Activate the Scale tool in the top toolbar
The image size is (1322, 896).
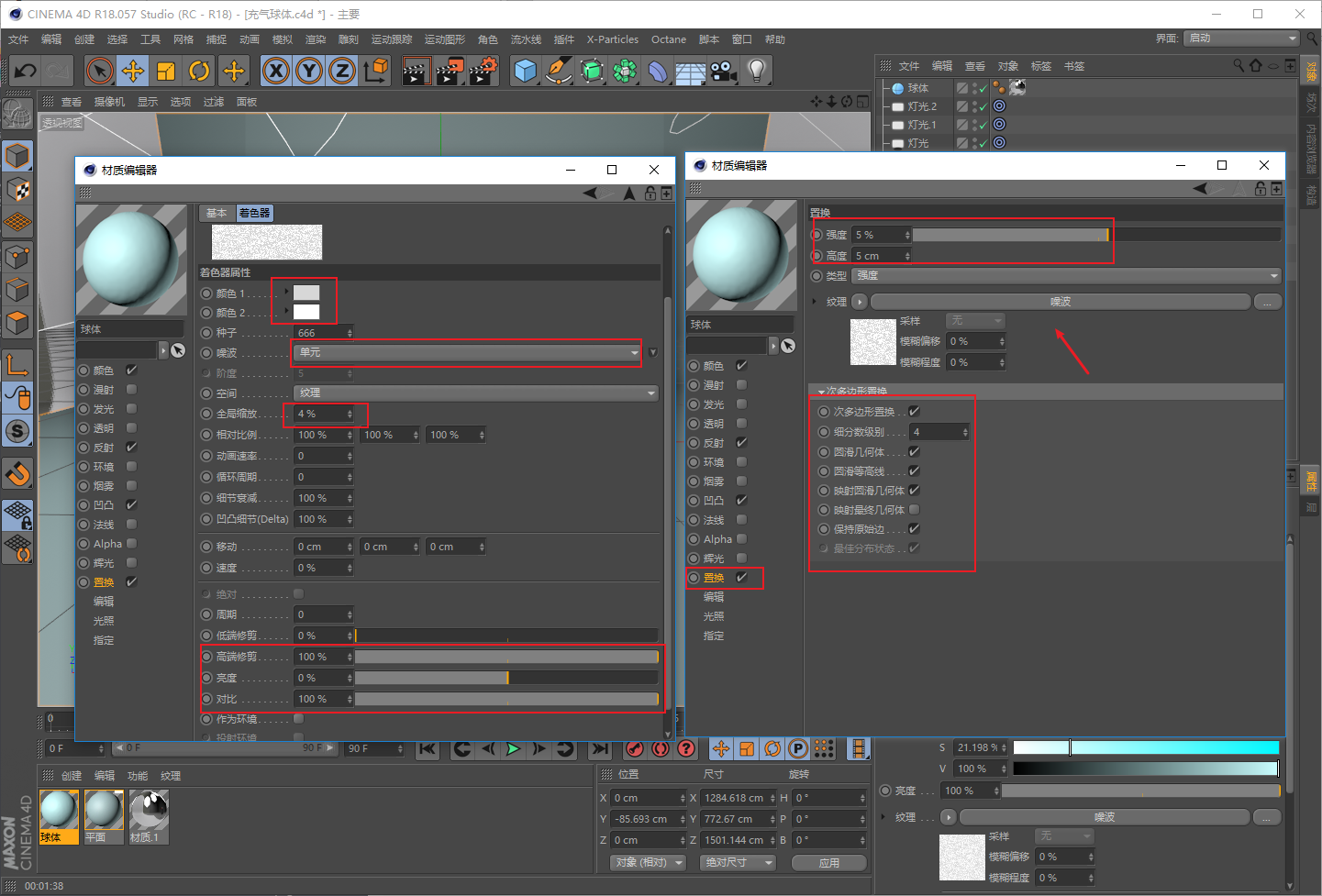(166, 71)
